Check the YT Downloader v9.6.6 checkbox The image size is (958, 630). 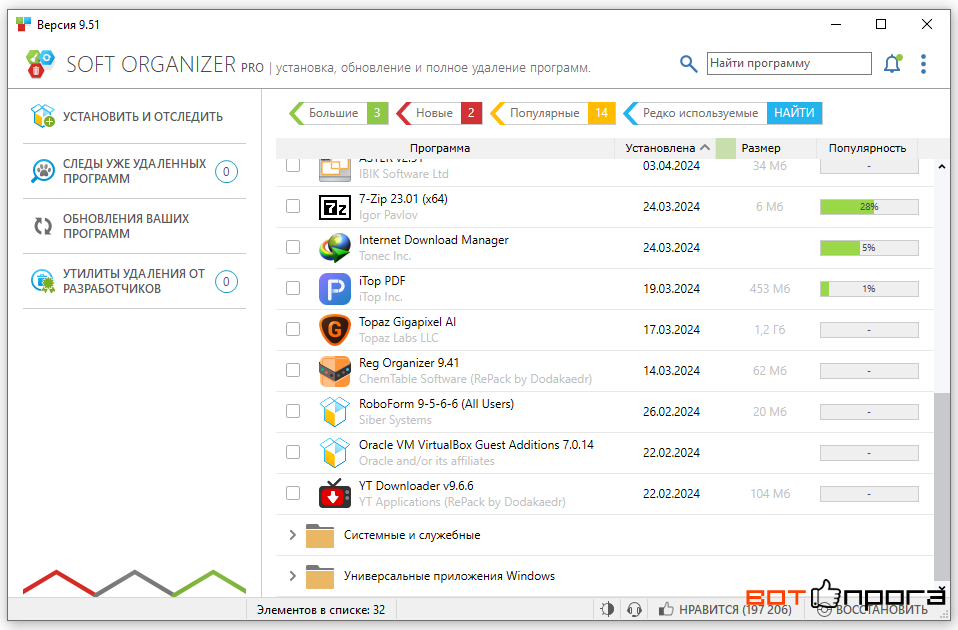pyautogui.click(x=293, y=493)
